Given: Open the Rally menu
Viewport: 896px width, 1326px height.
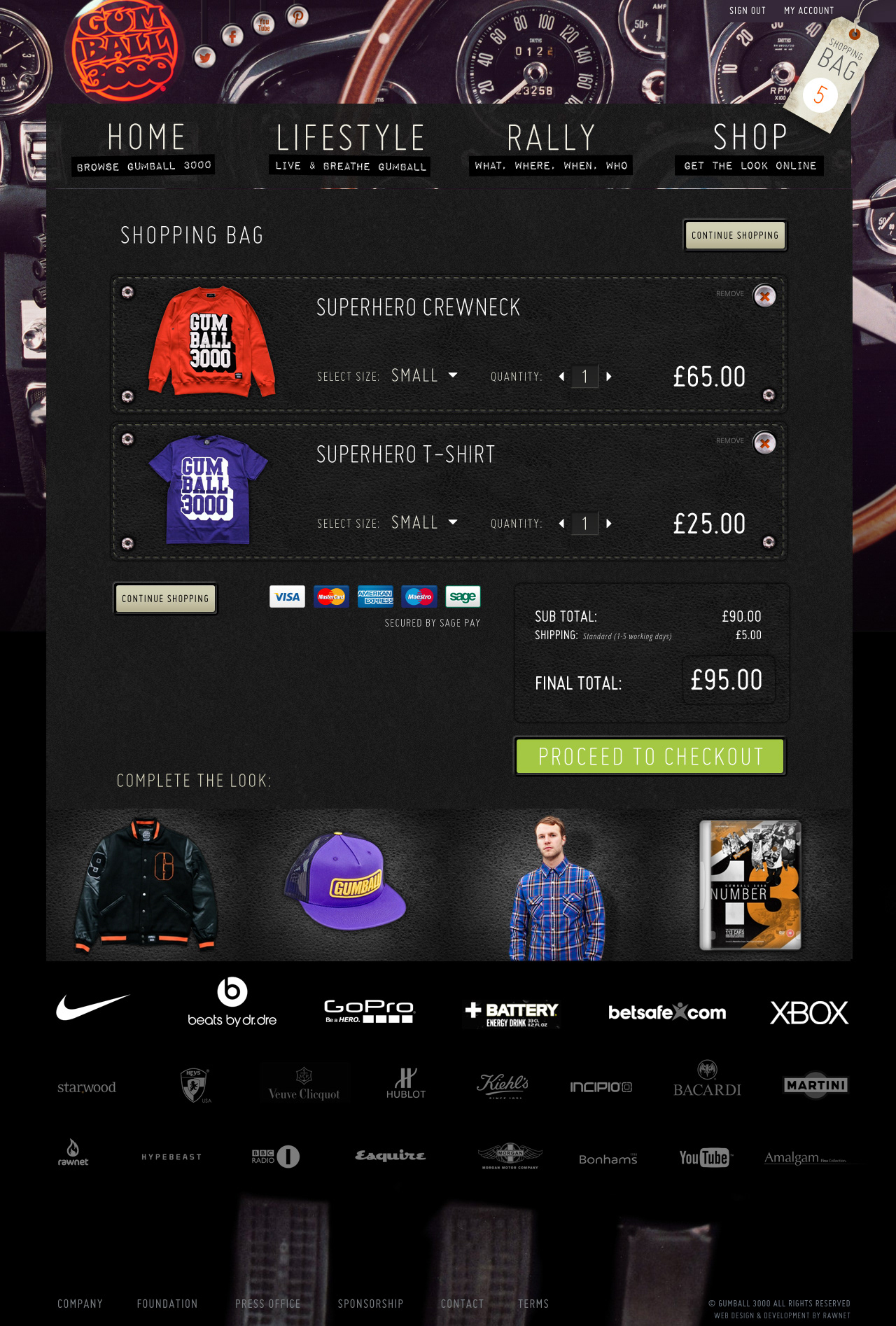Looking at the screenshot, I should click(x=551, y=147).
